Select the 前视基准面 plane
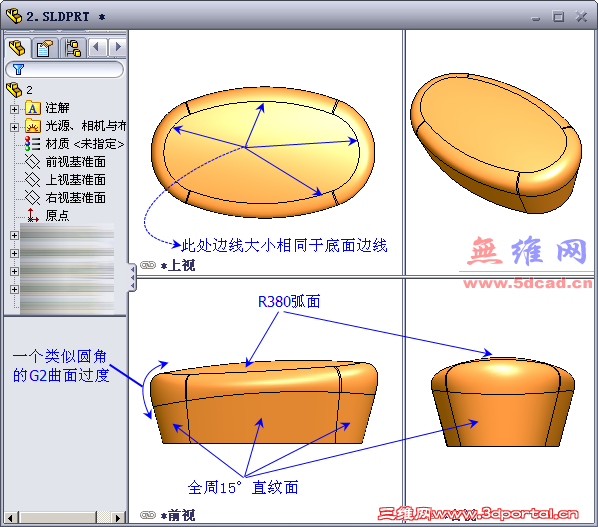This screenshot has height=527, width=598. coord(76,162)
